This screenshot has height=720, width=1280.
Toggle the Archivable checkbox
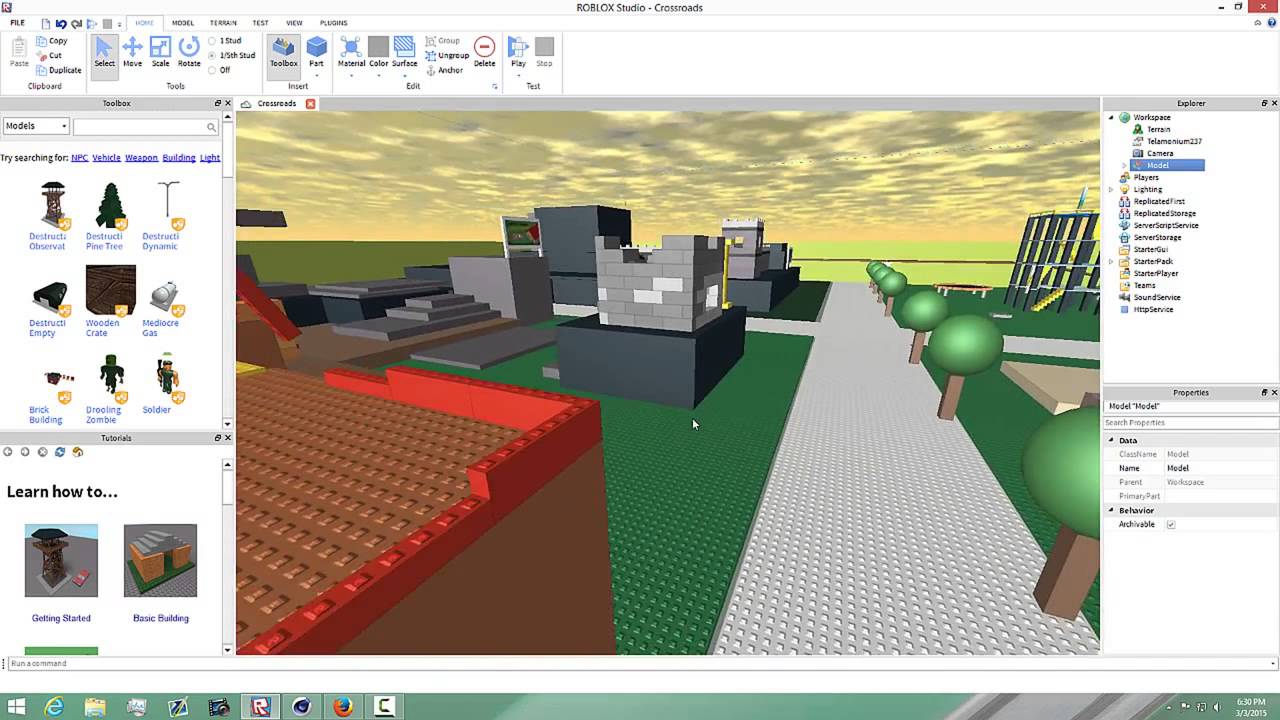1171,524
